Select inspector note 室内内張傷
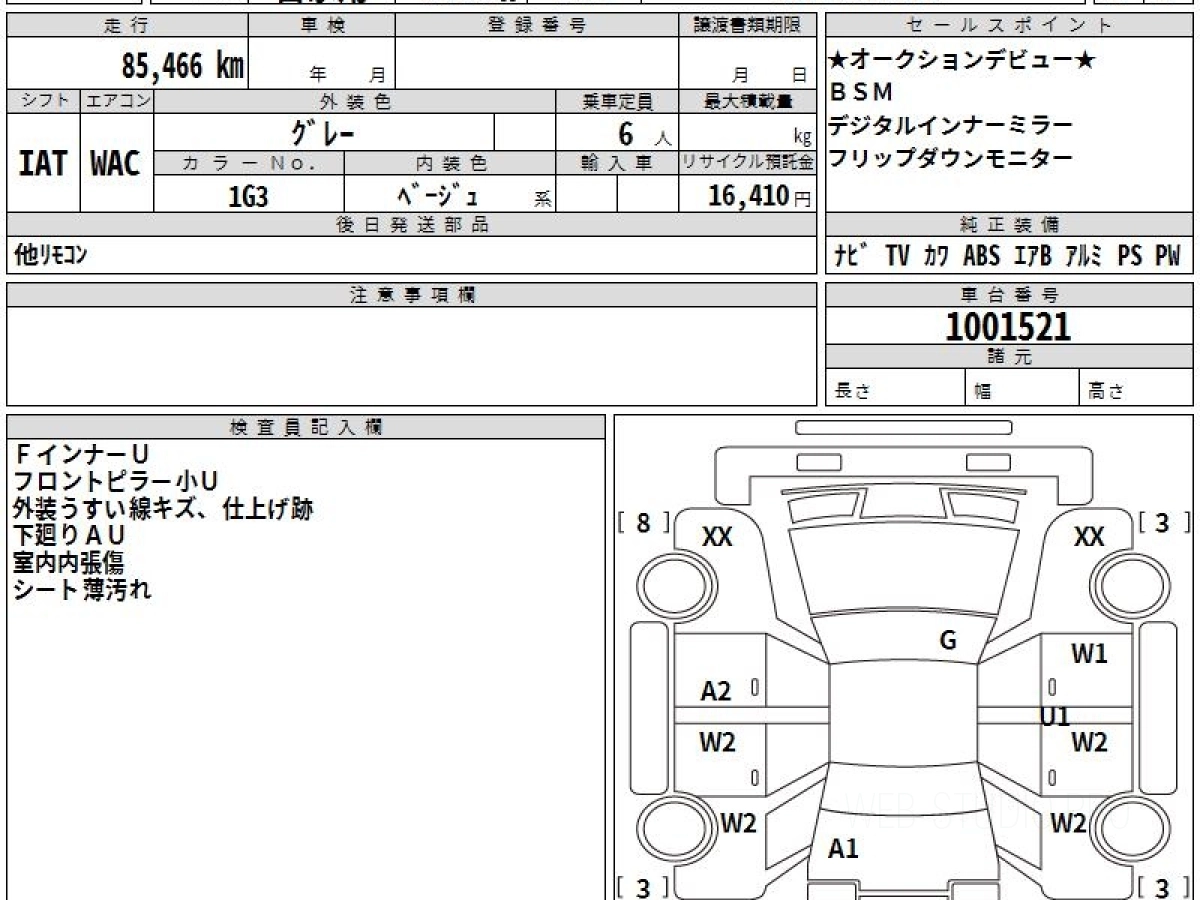 68,563
